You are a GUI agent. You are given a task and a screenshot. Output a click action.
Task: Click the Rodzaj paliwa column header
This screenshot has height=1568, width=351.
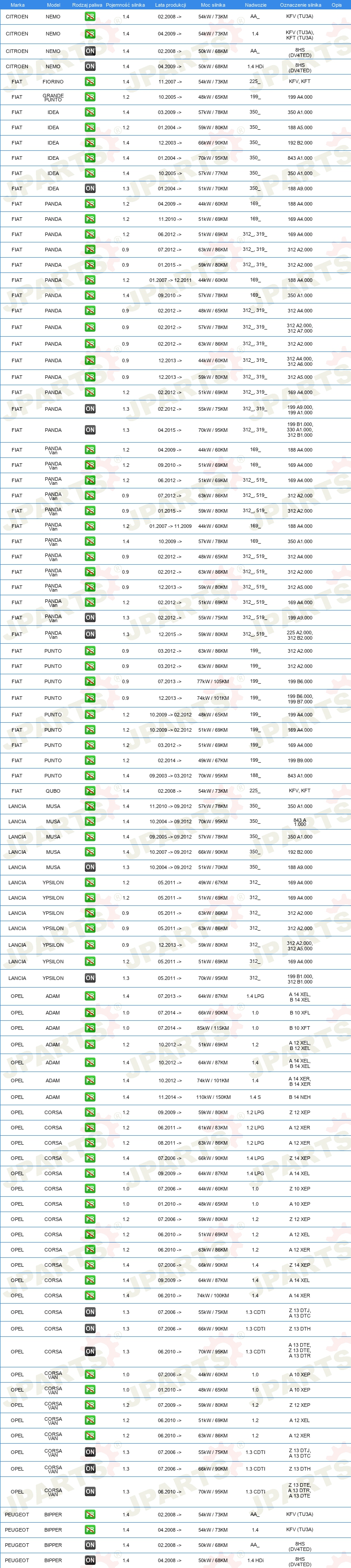[x=87, y=5]
